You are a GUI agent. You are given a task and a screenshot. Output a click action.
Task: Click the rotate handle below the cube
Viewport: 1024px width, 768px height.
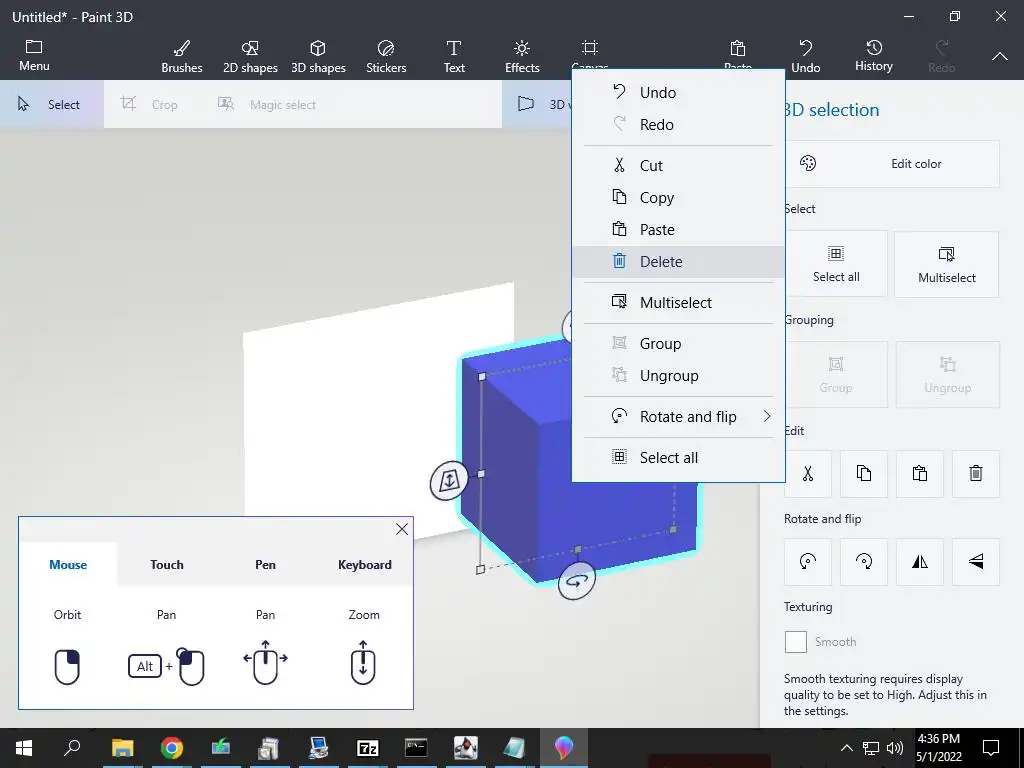pos(576,580)
